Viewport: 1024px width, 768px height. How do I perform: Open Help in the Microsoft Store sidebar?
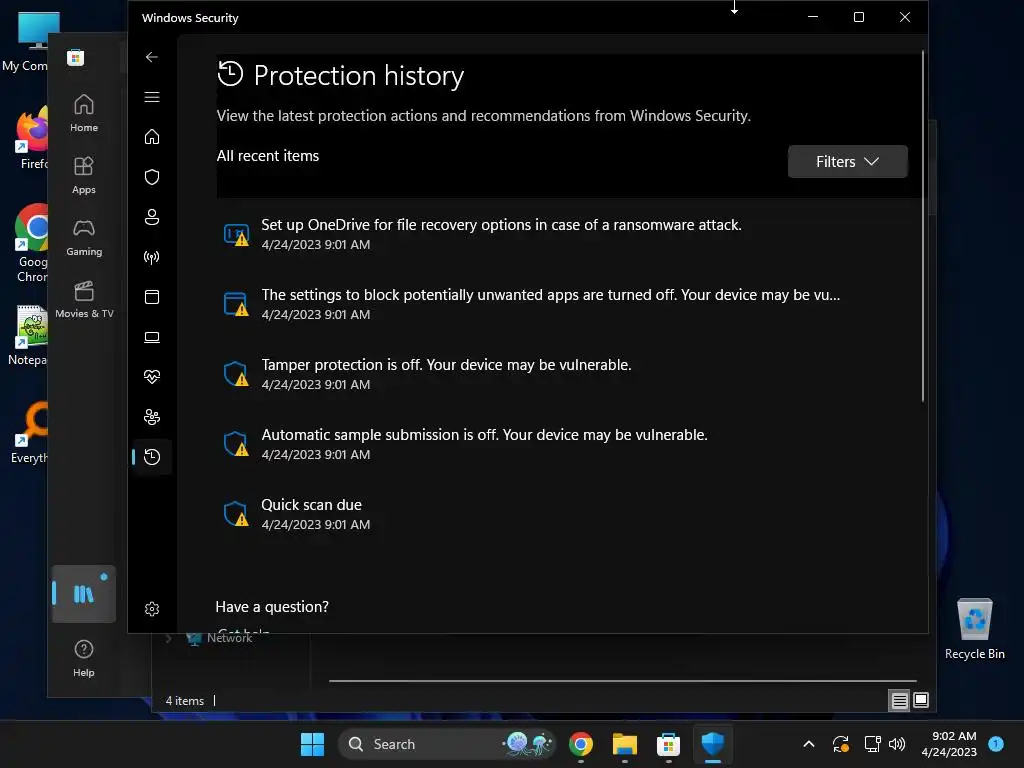pyautogui.click(x=84, y=658)
